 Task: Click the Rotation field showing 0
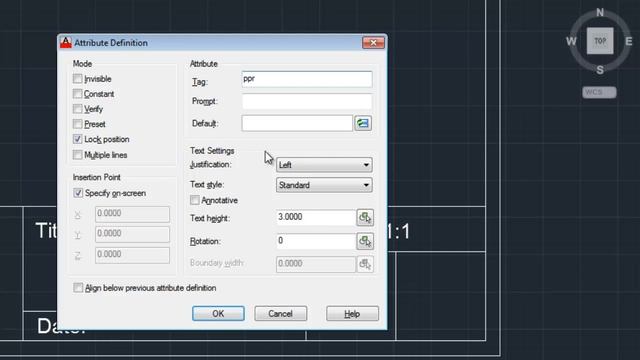coord(316,241)
